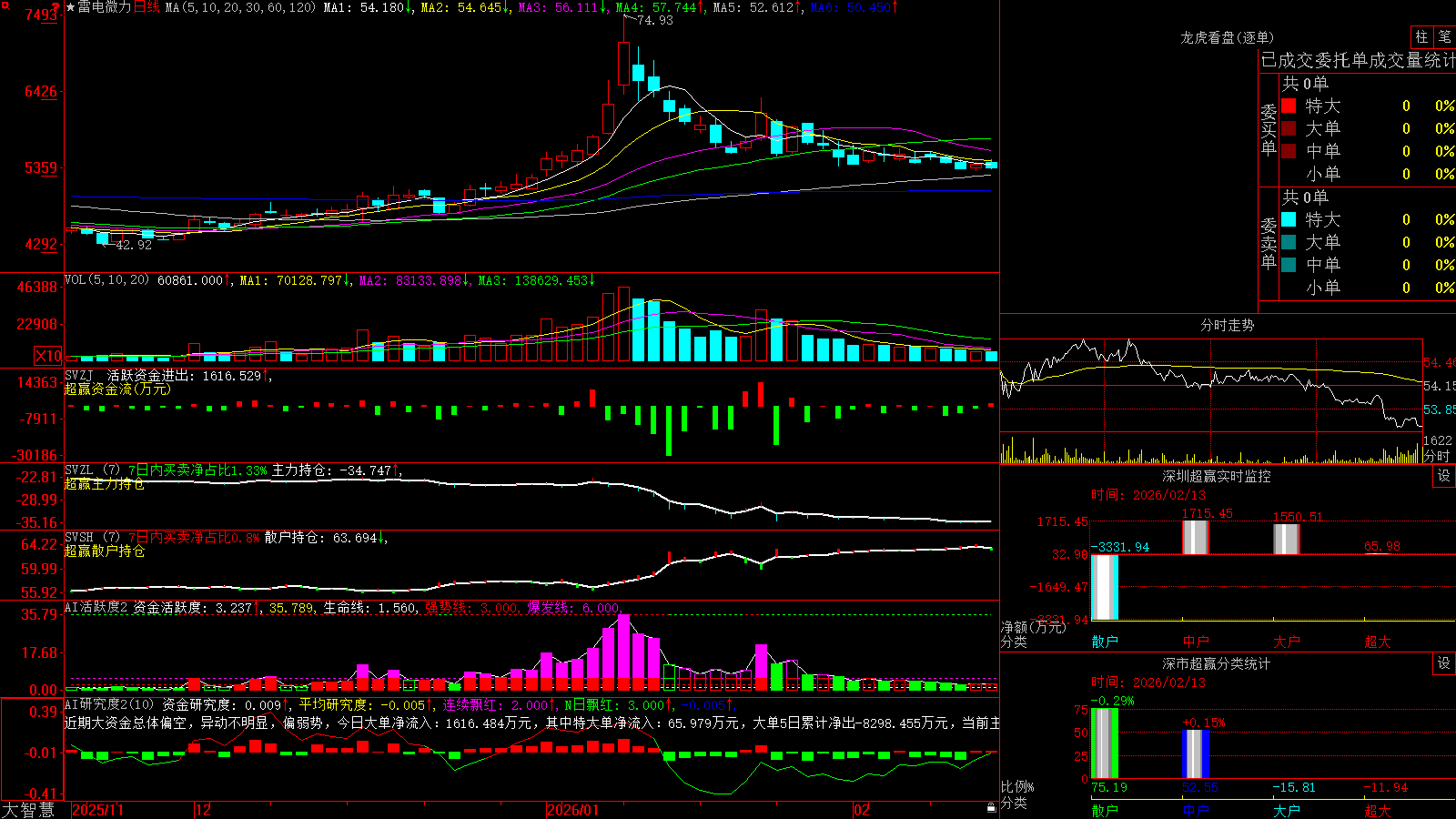Click the 42.92 low price annotation
This screenshot has width=1456, height=819.
point(134,245)
